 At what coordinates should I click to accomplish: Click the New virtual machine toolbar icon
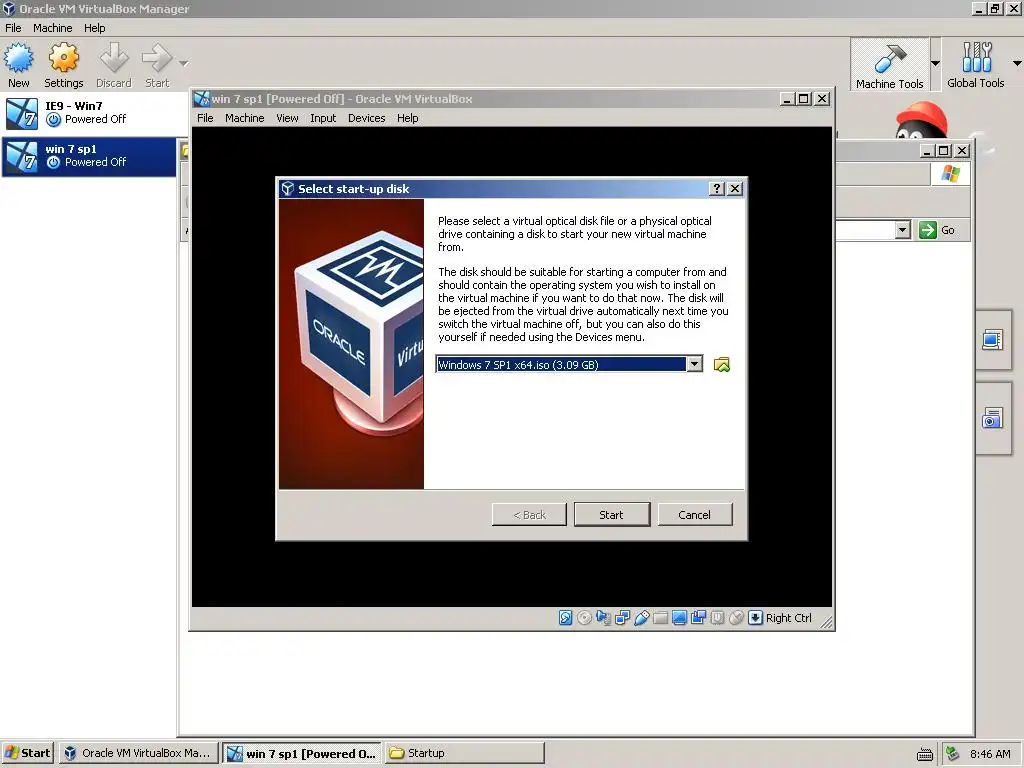pyautogui.click(x=18, y=65)
